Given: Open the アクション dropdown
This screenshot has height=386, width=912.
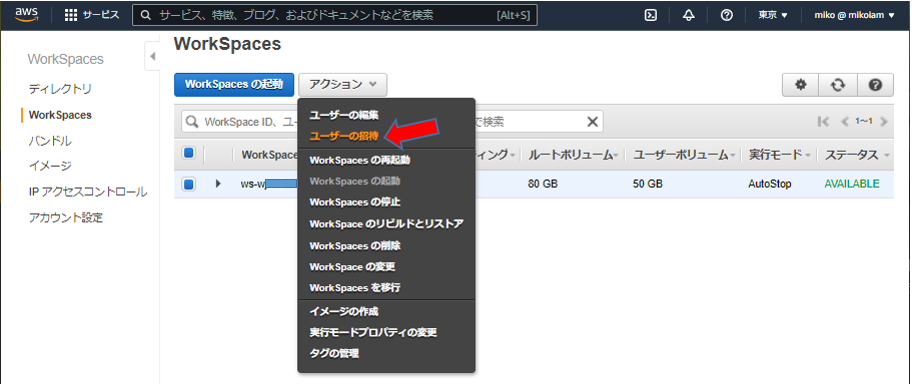Looking at the screenshot, I should pos(343,85).
